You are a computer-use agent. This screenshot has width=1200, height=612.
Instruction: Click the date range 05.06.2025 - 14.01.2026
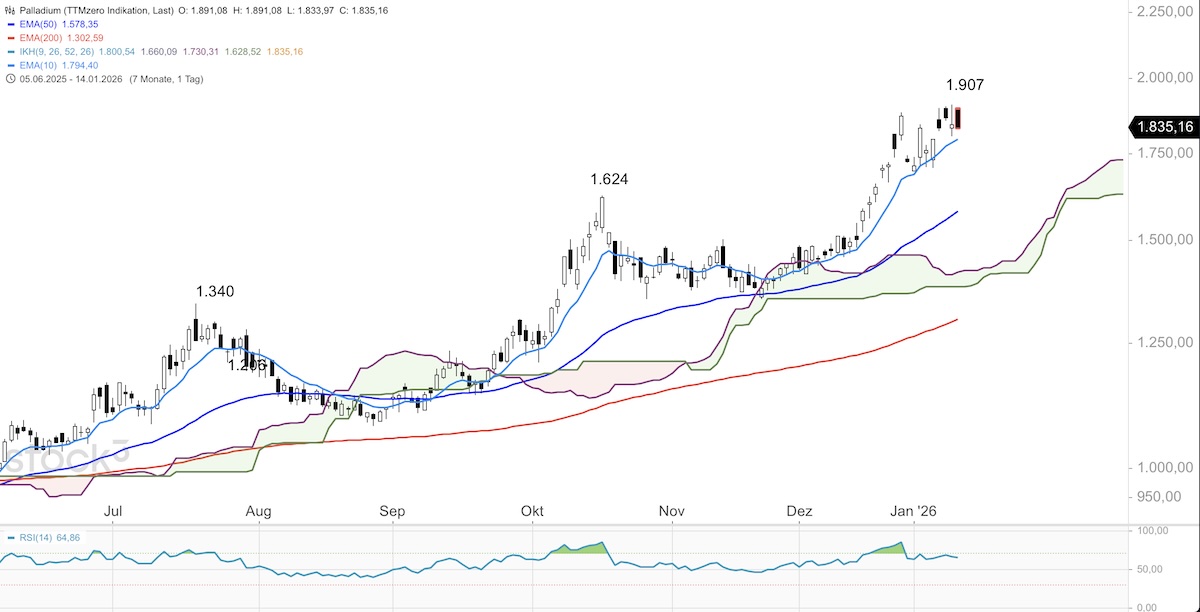pos(71,79)
